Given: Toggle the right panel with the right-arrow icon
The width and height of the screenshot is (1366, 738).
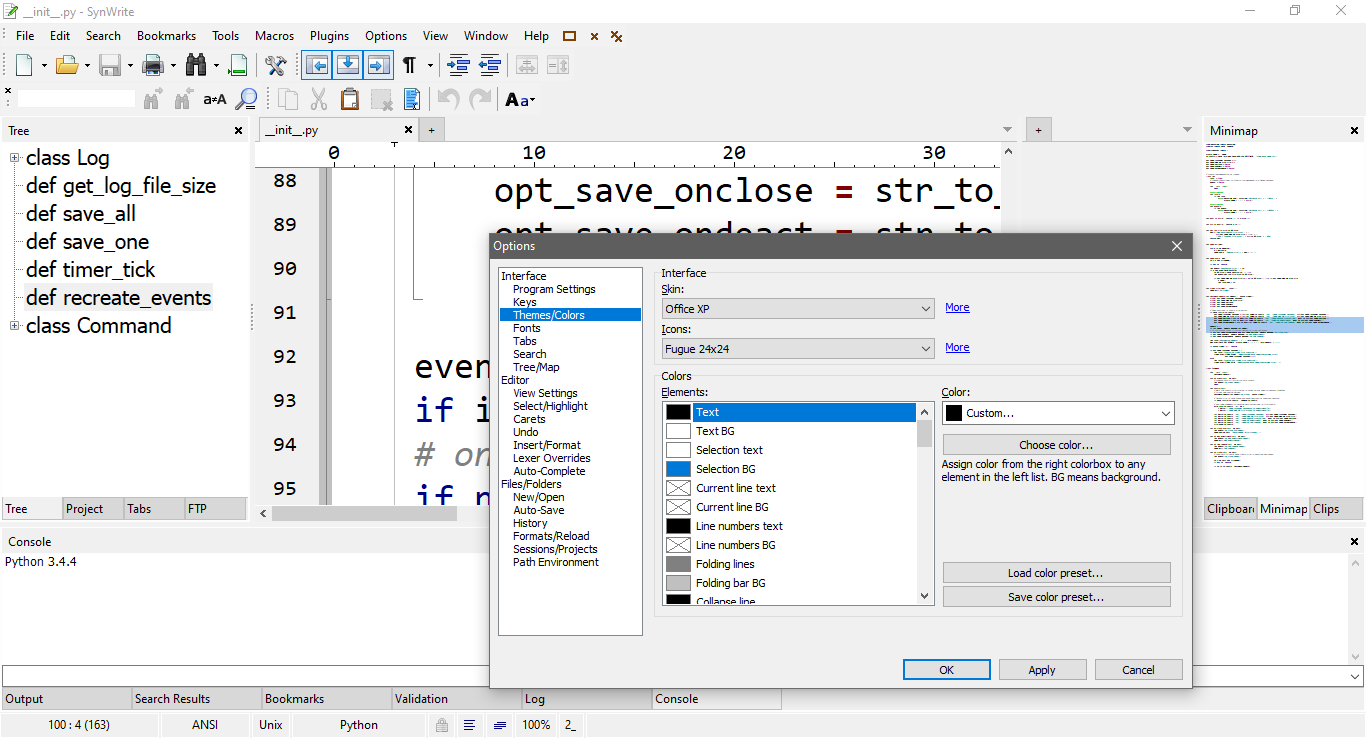Looking at the screenshot, I should pos(379,66).
